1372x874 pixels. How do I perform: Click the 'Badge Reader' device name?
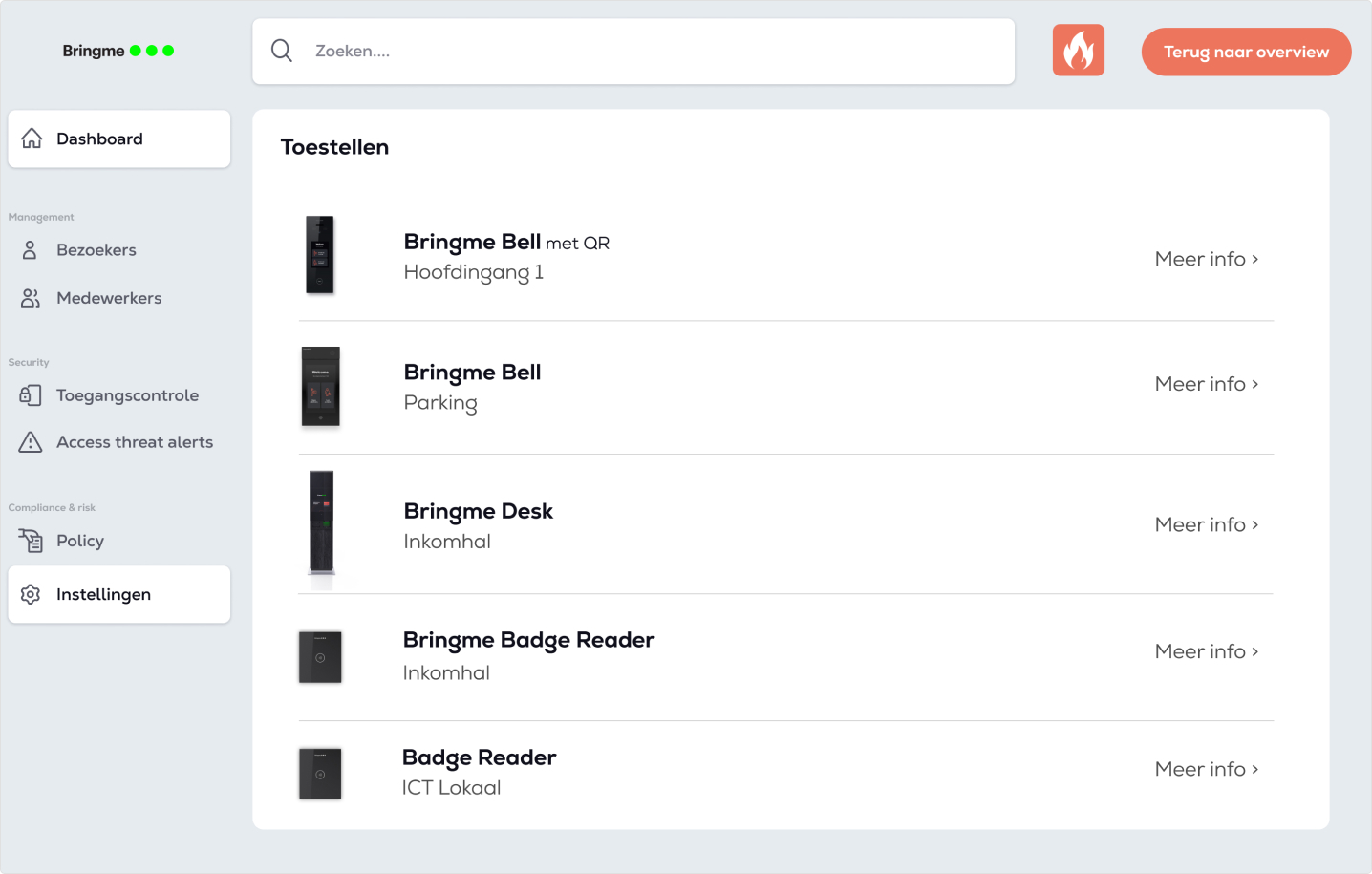click(479, 758)
